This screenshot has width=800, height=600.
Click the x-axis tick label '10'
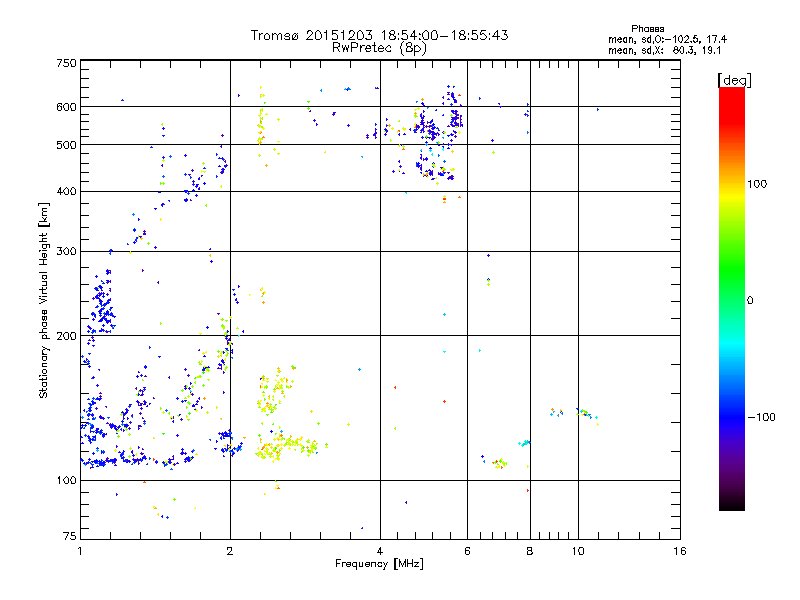point(578,551)
